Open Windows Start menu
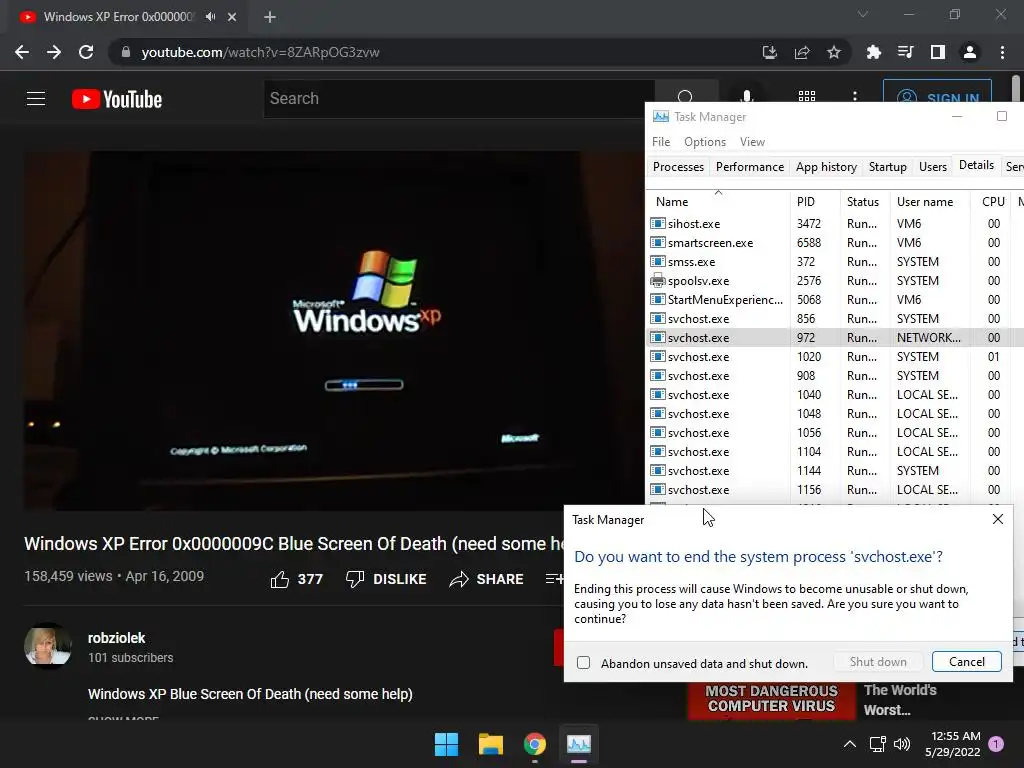 (447, 744)
